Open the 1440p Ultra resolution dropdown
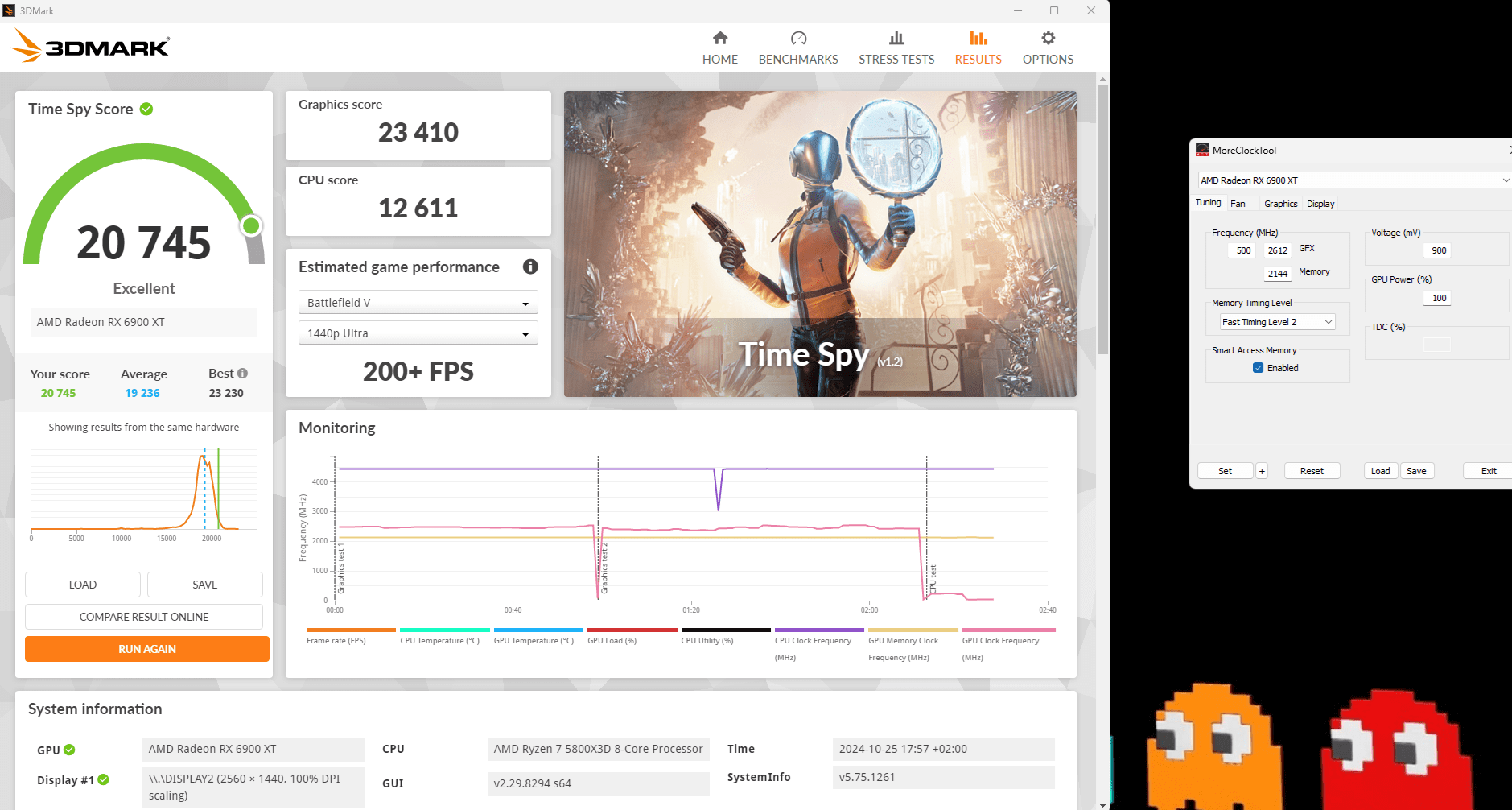 418,333
